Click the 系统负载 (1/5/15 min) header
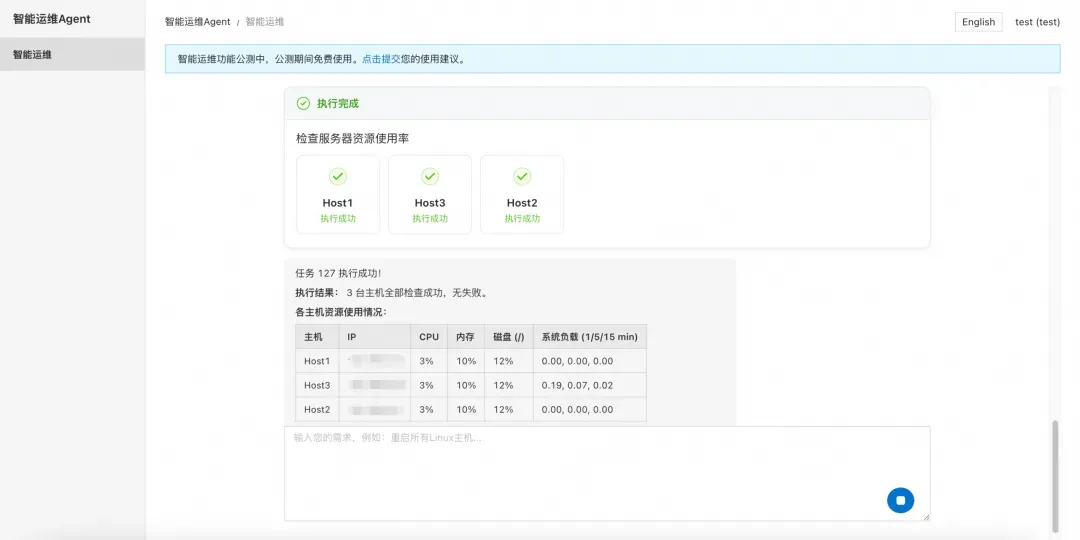 click(590, 337)
